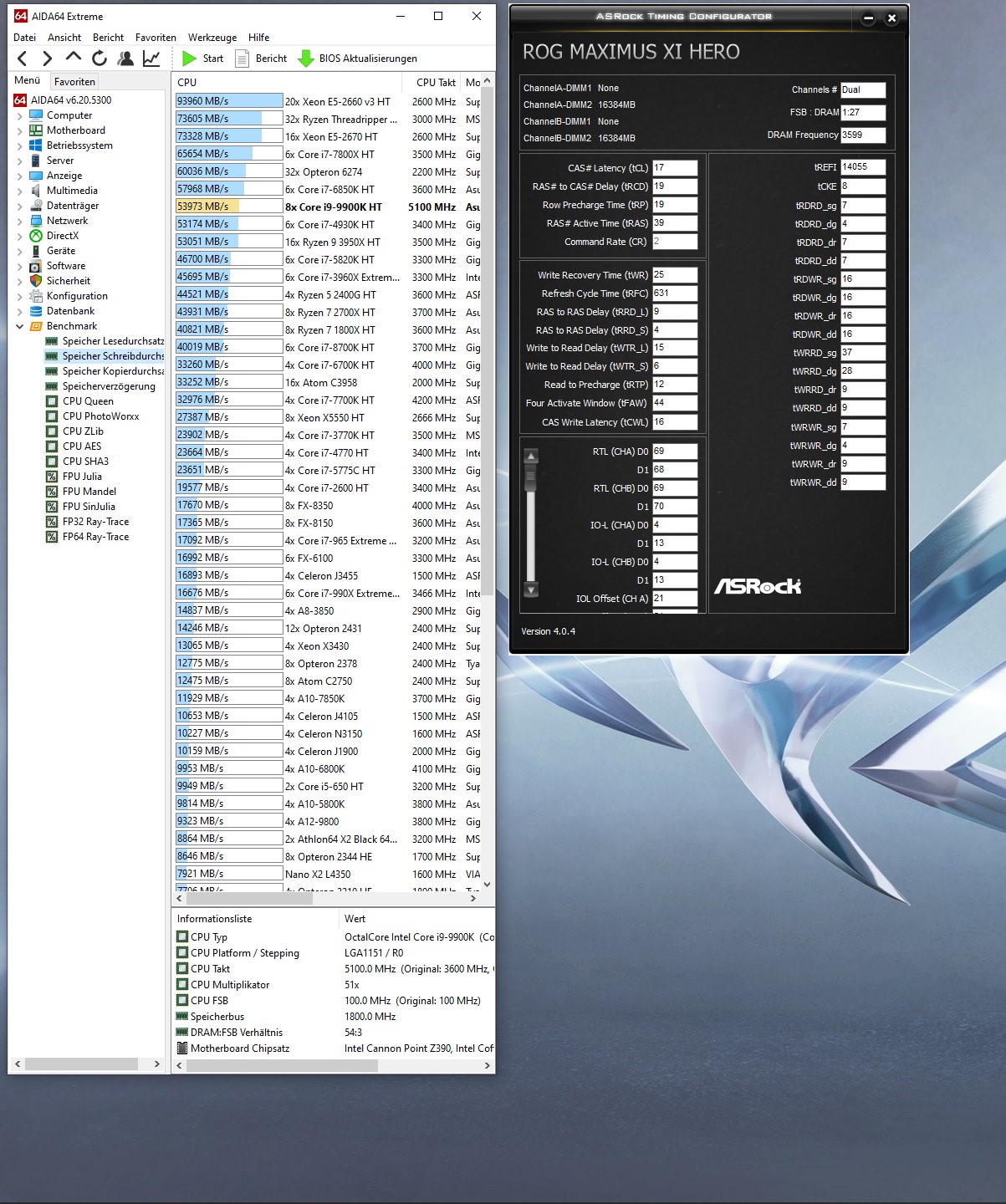Open the graph chart icon in toolbar
The image size is (1006, 1204).
click(x=151, y=59)
